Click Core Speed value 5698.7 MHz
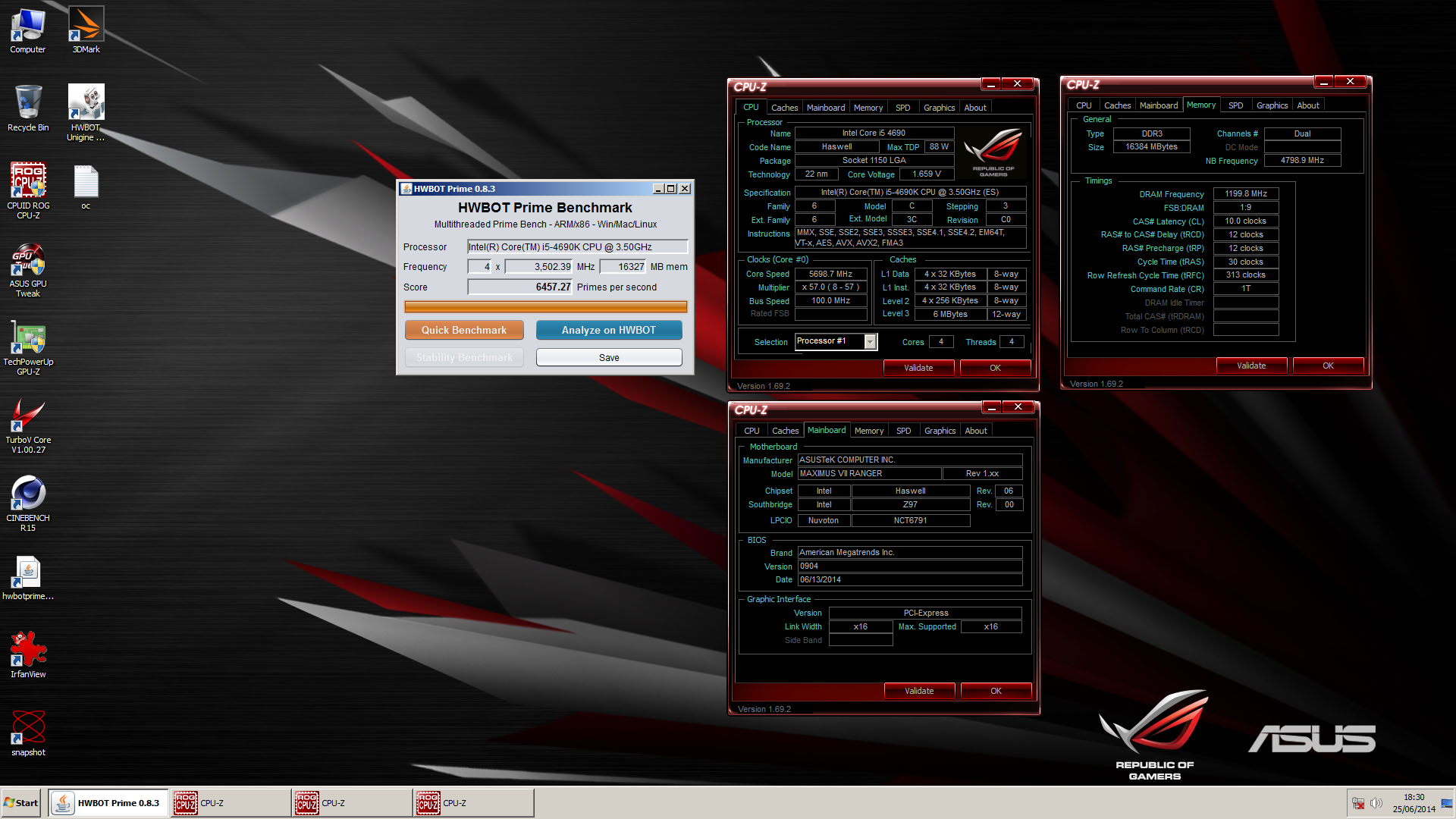This screenshot has width=1456, height=819. click(x=830, y=275)
